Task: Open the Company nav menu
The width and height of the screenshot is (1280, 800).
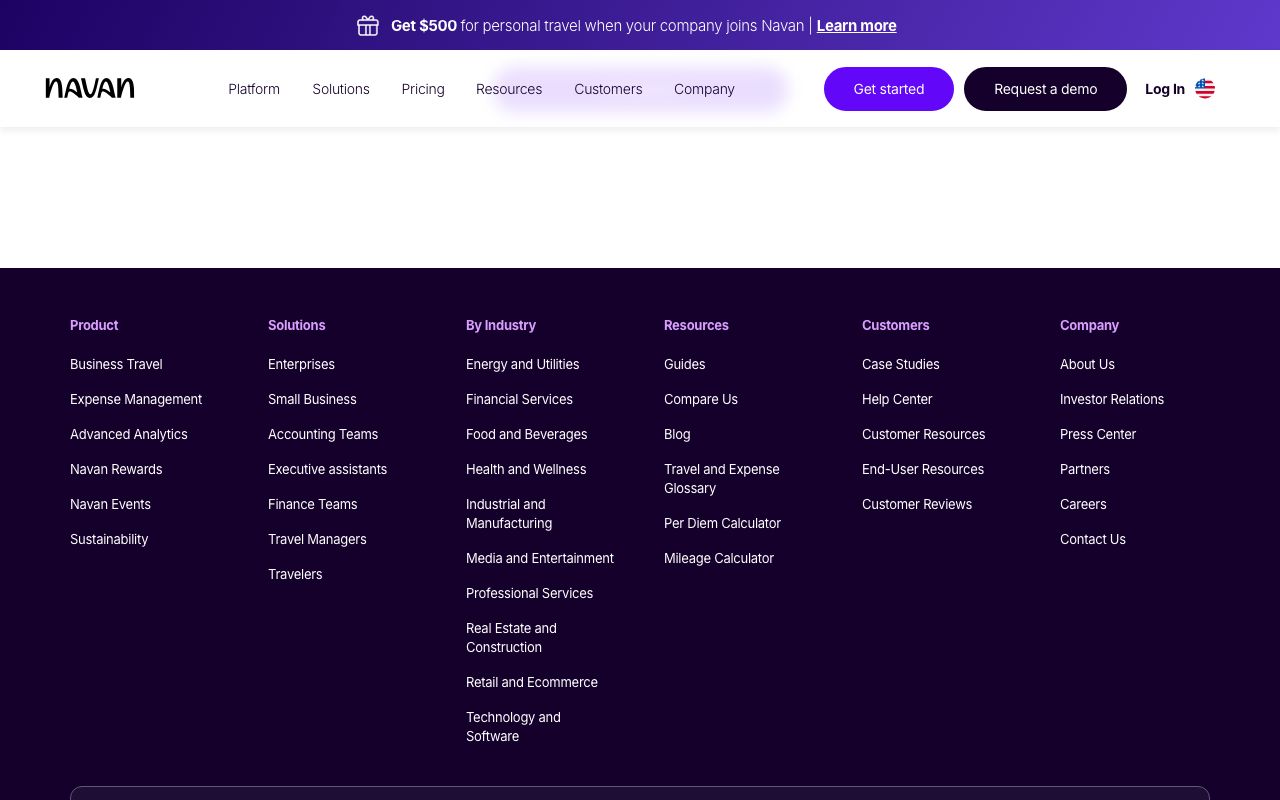Action: (704, 89)
